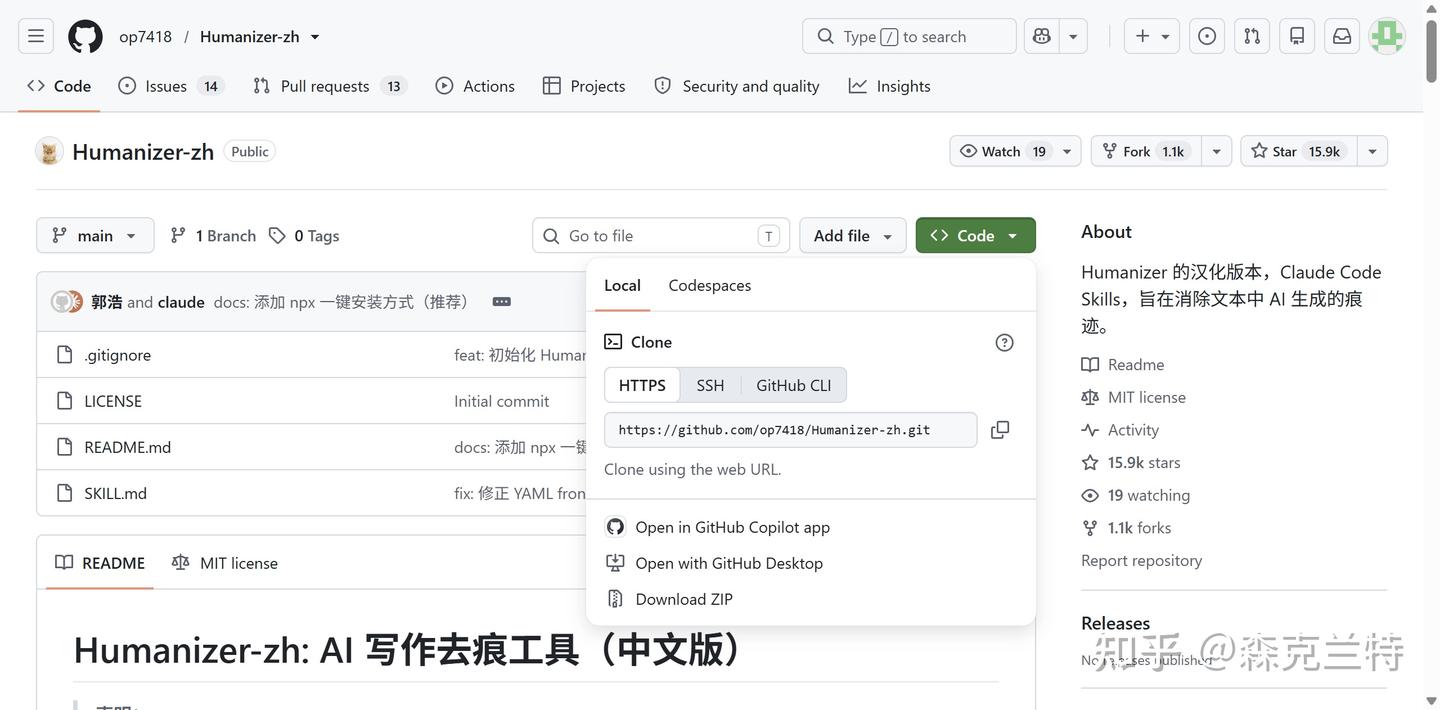Open Security and quality tab

[737, 86]
